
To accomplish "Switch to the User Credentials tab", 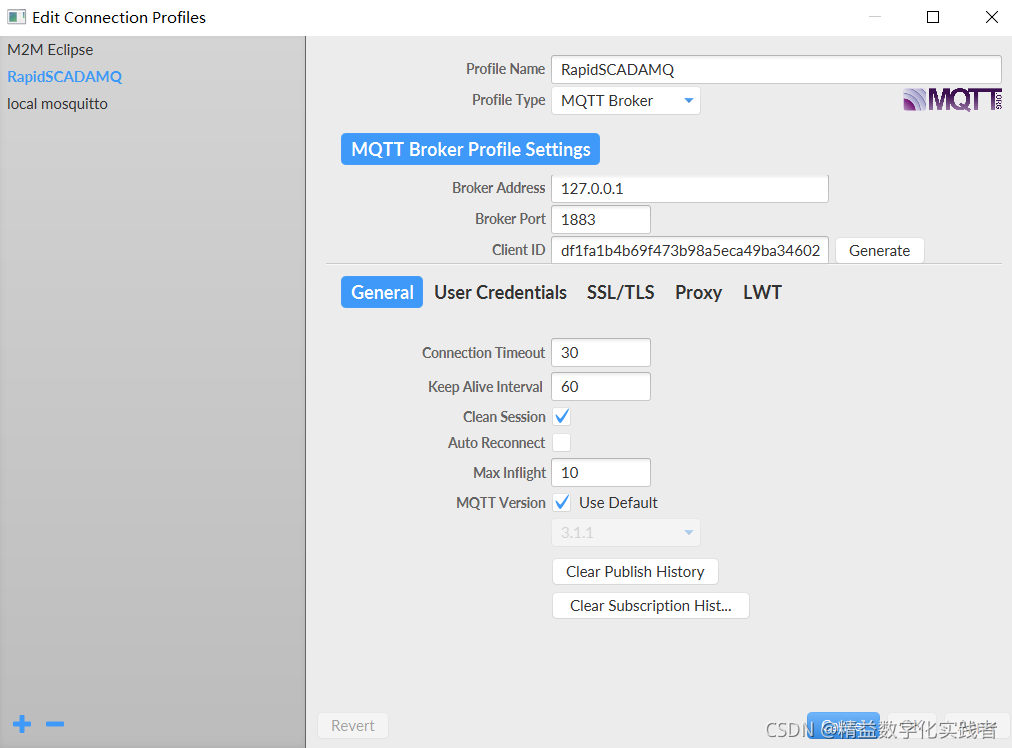I will [x=500, y=292].
